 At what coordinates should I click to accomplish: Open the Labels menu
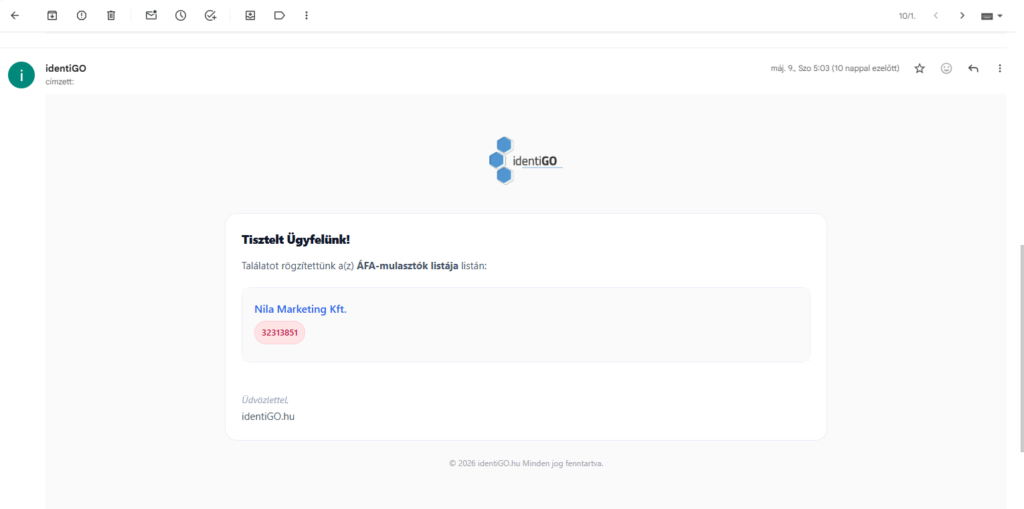(x=280, y=16)
